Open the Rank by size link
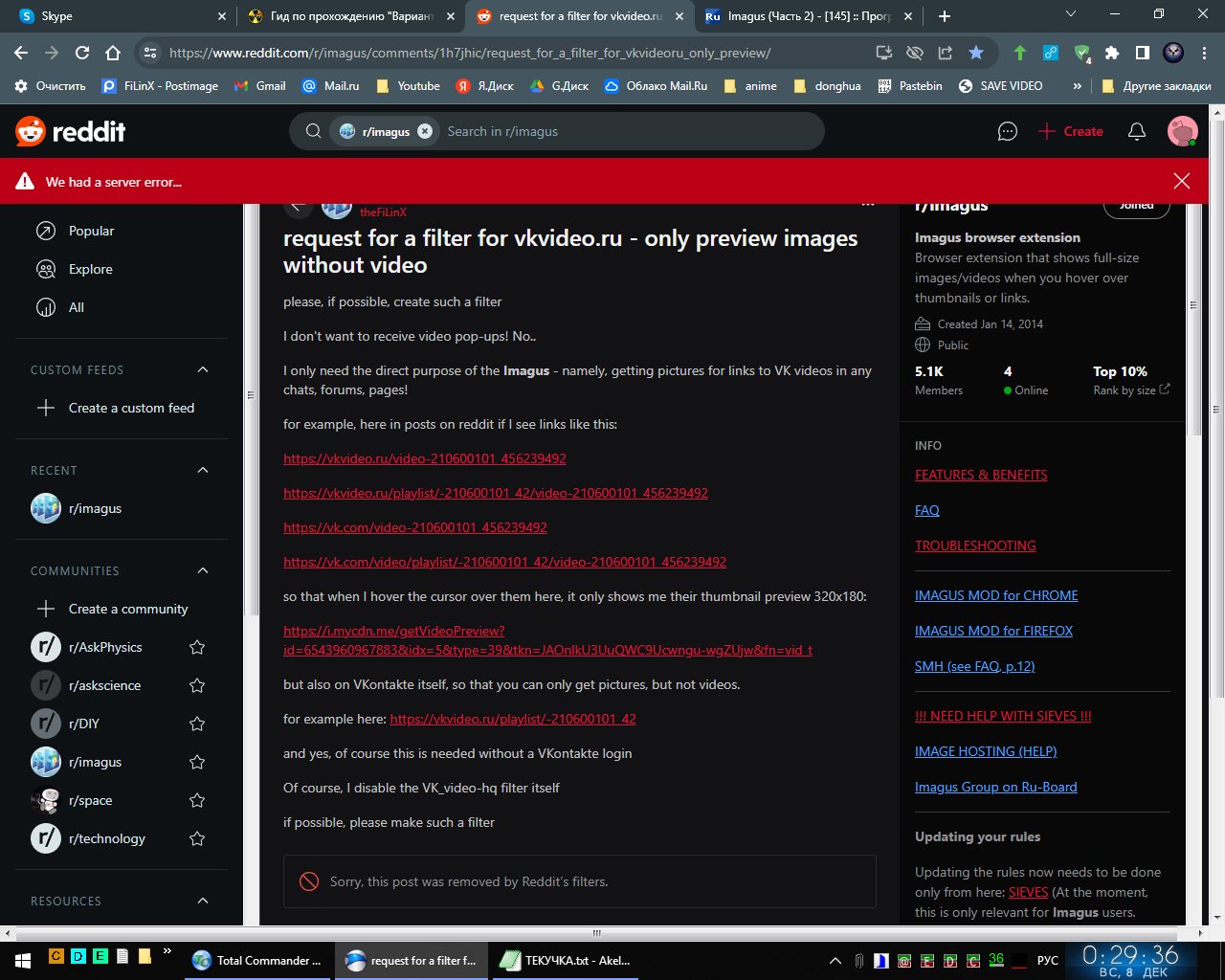Viewport: 1225px width, 980px height. pos(1131,390)
